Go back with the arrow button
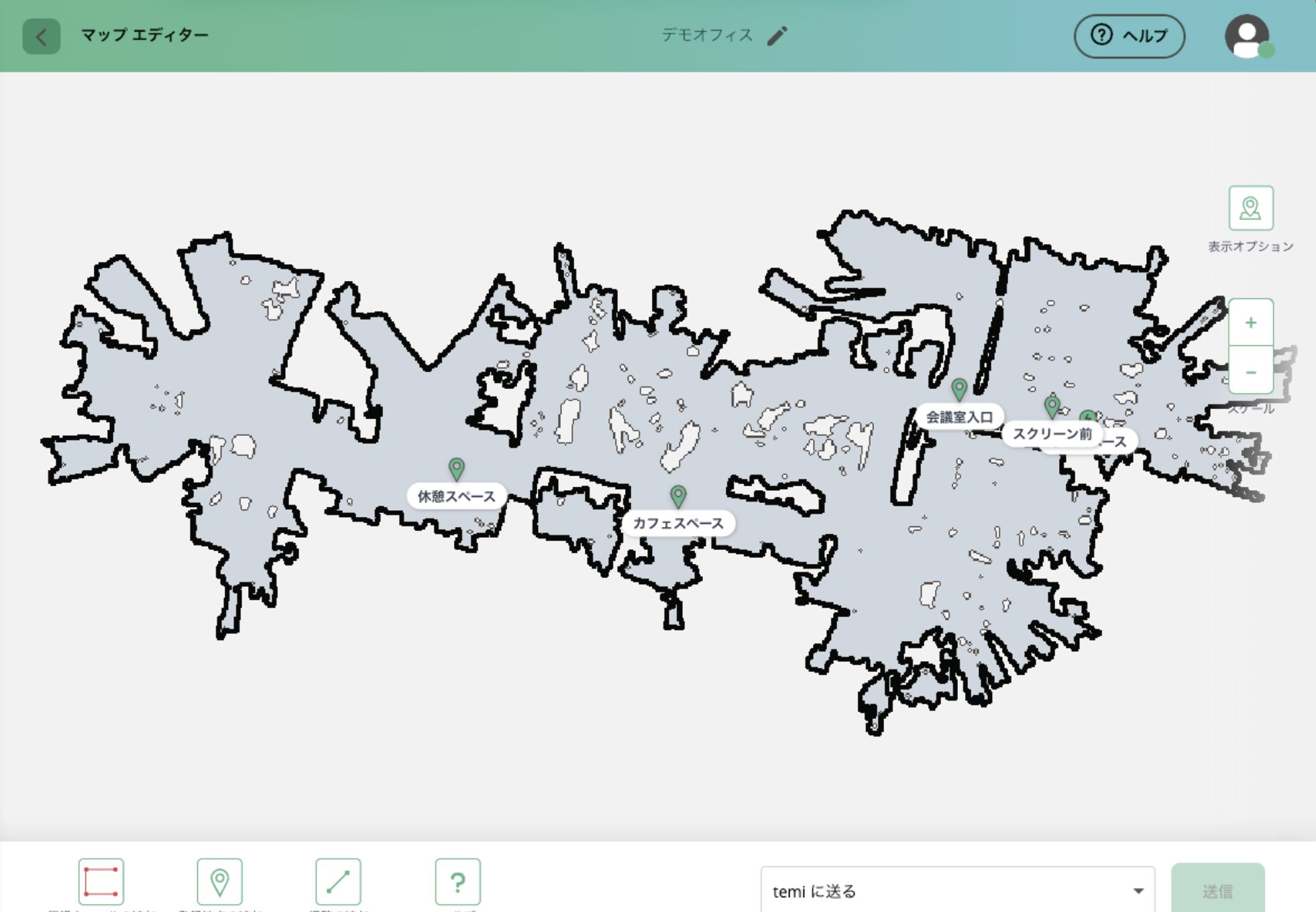The height and width of the screenshot is (912, 1316). (41, 36)
